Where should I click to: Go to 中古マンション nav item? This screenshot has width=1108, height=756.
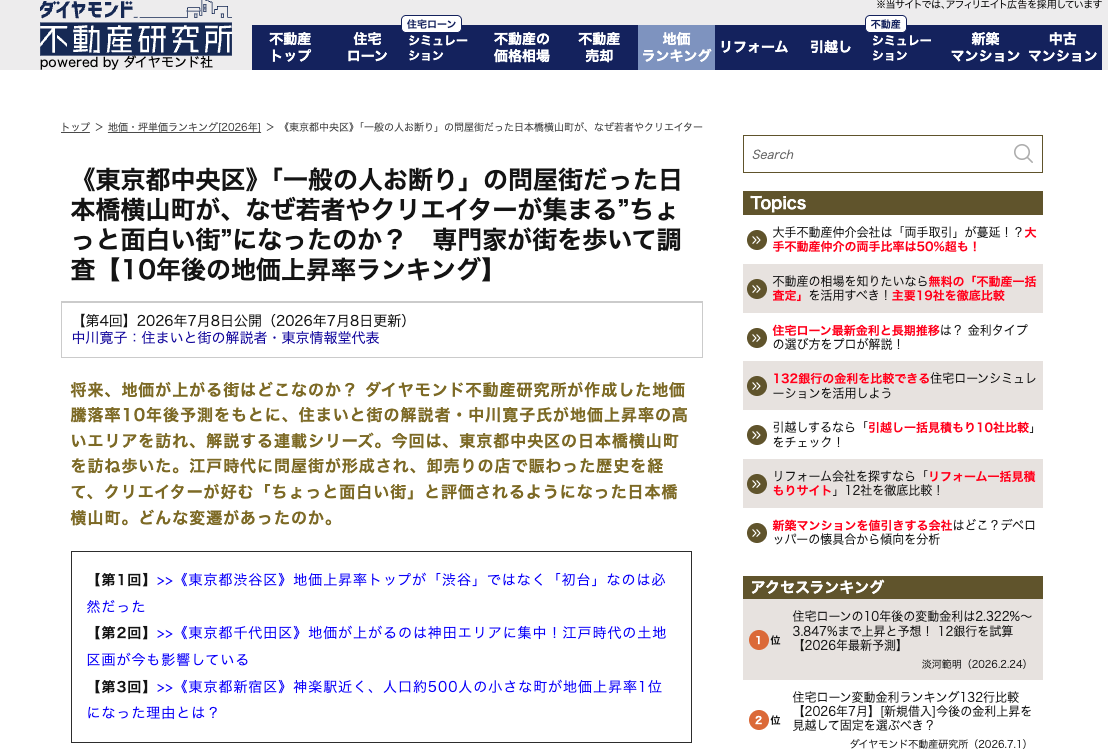(1062, 47)
